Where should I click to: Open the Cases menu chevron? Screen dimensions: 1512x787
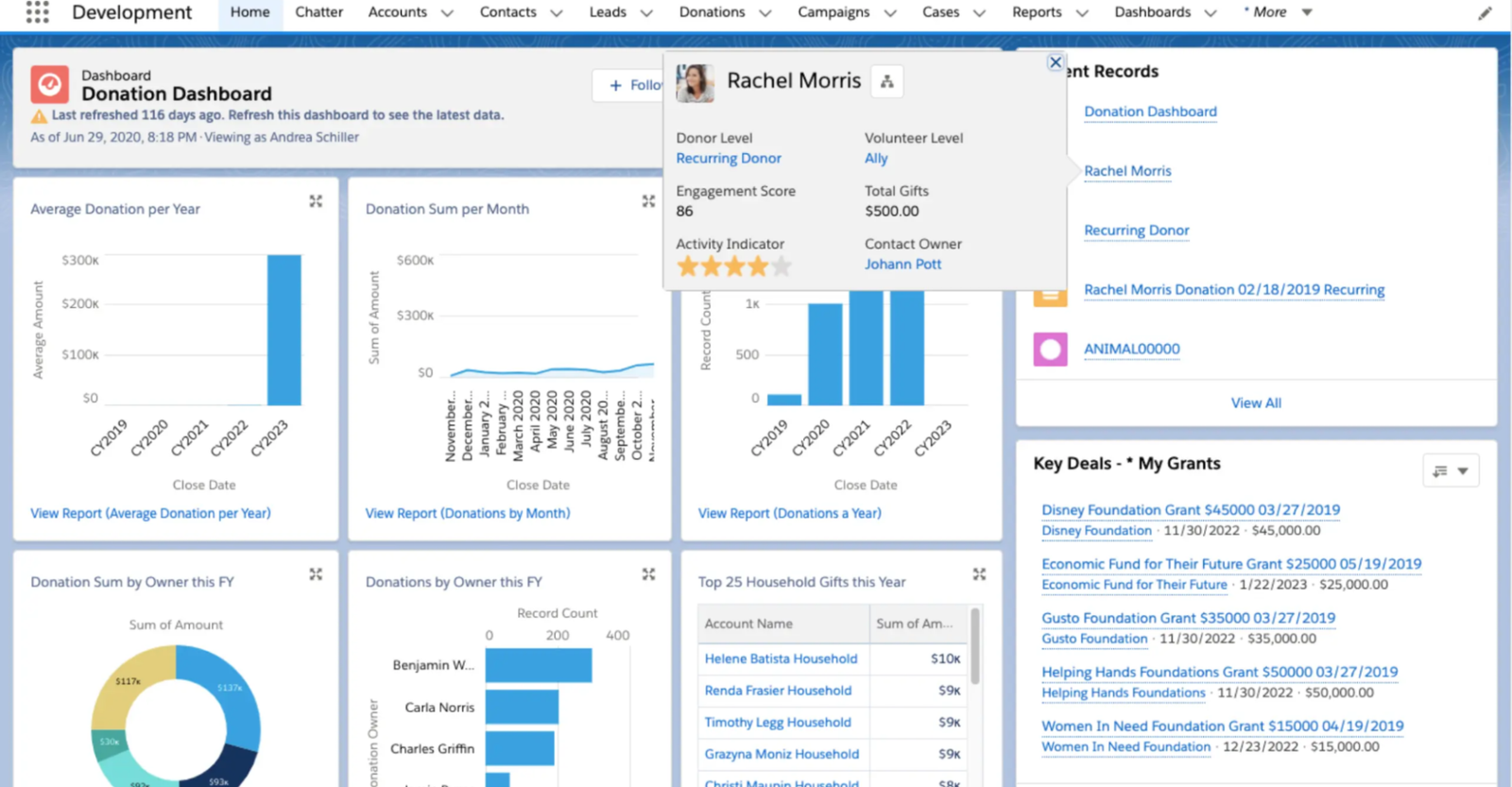(x=980, y=13)
